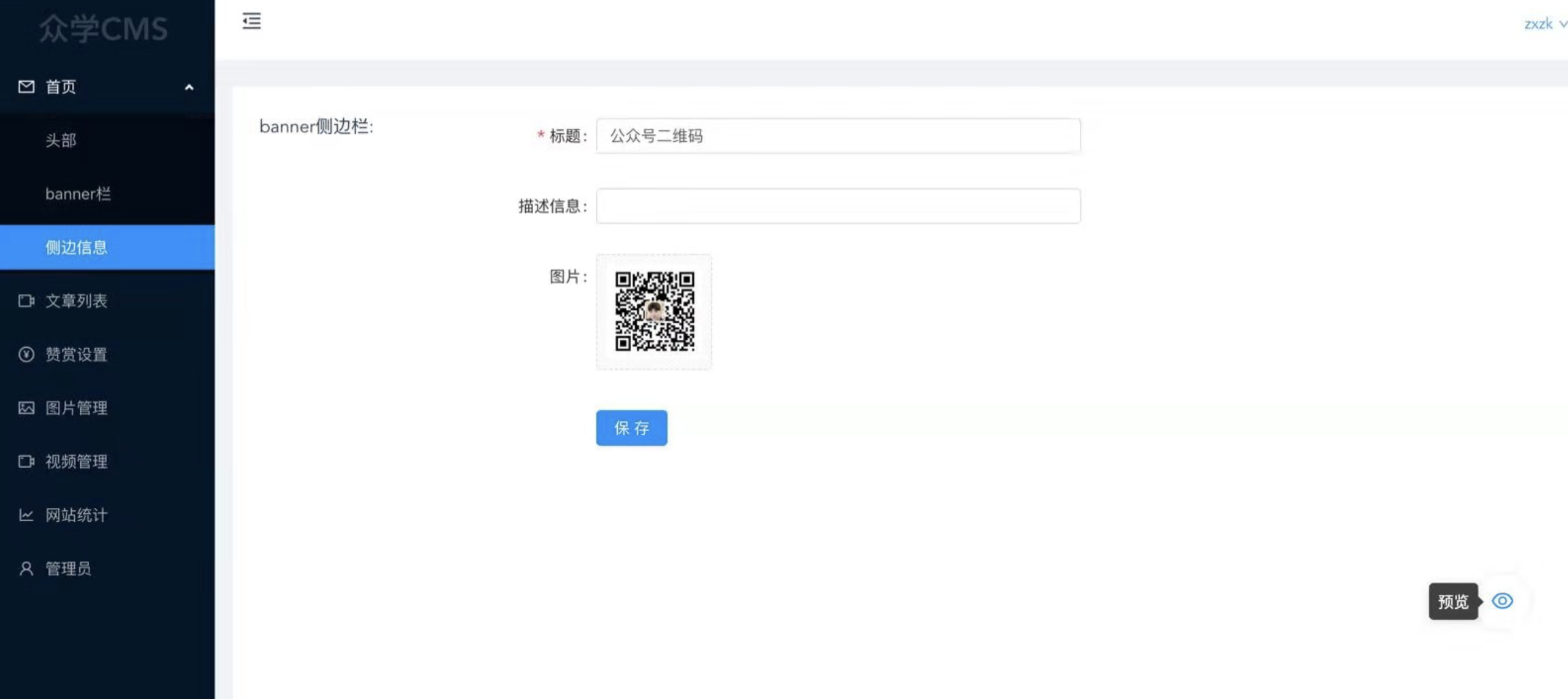The width and height of the screenshot is (1568, 699).
Task: Collapse the 首页 submenu arrow
Action: pos(189,87)
